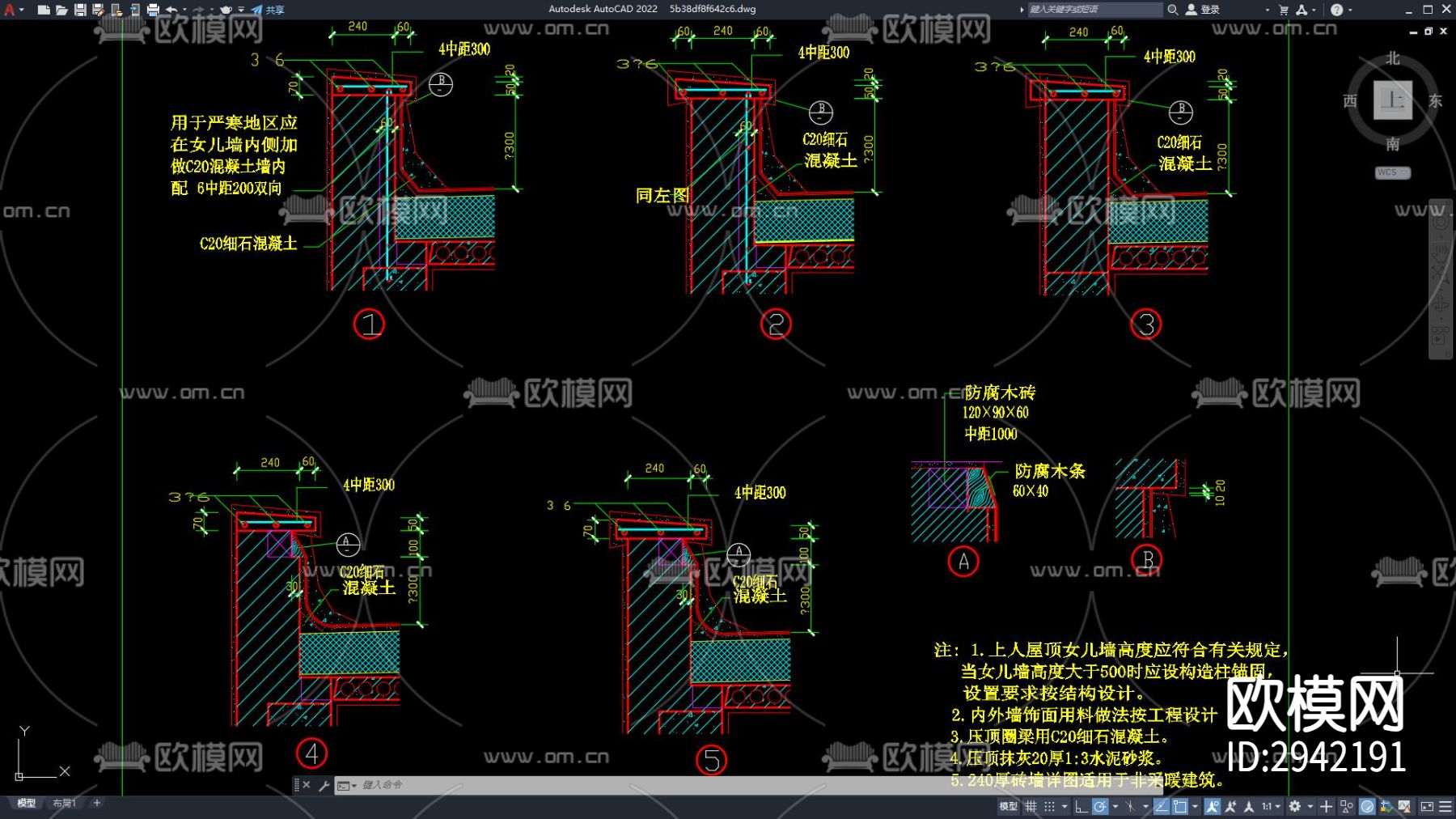The height and width of the screenshot is (819, 1456).
Task: Click the keyword search input field
Action: pos(1094,10)
